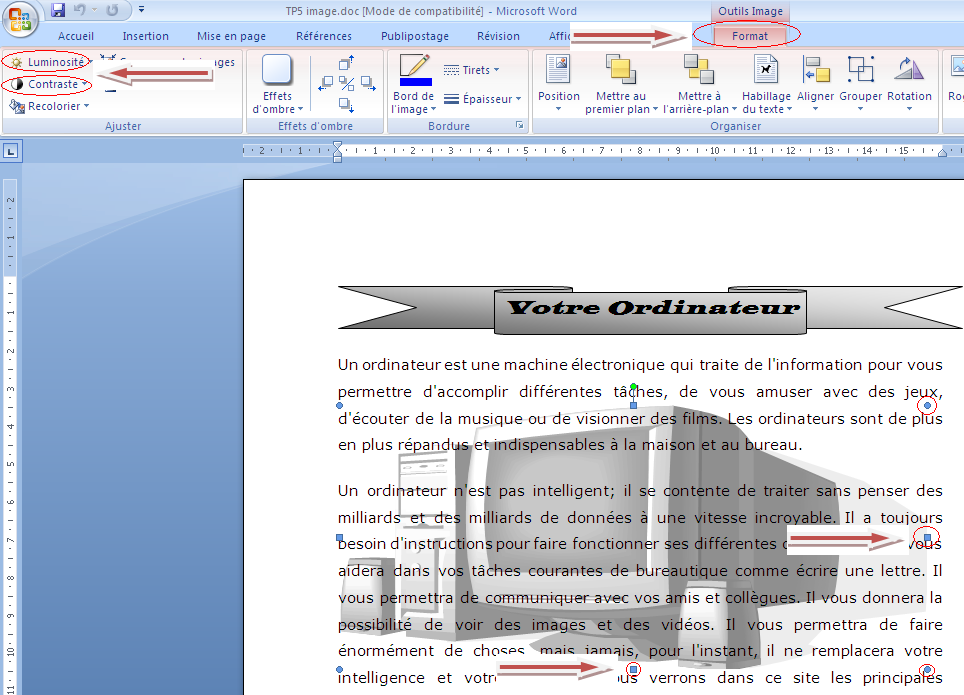Open the Aligner menu
This screenshot has height=695, width=964.
815,84
